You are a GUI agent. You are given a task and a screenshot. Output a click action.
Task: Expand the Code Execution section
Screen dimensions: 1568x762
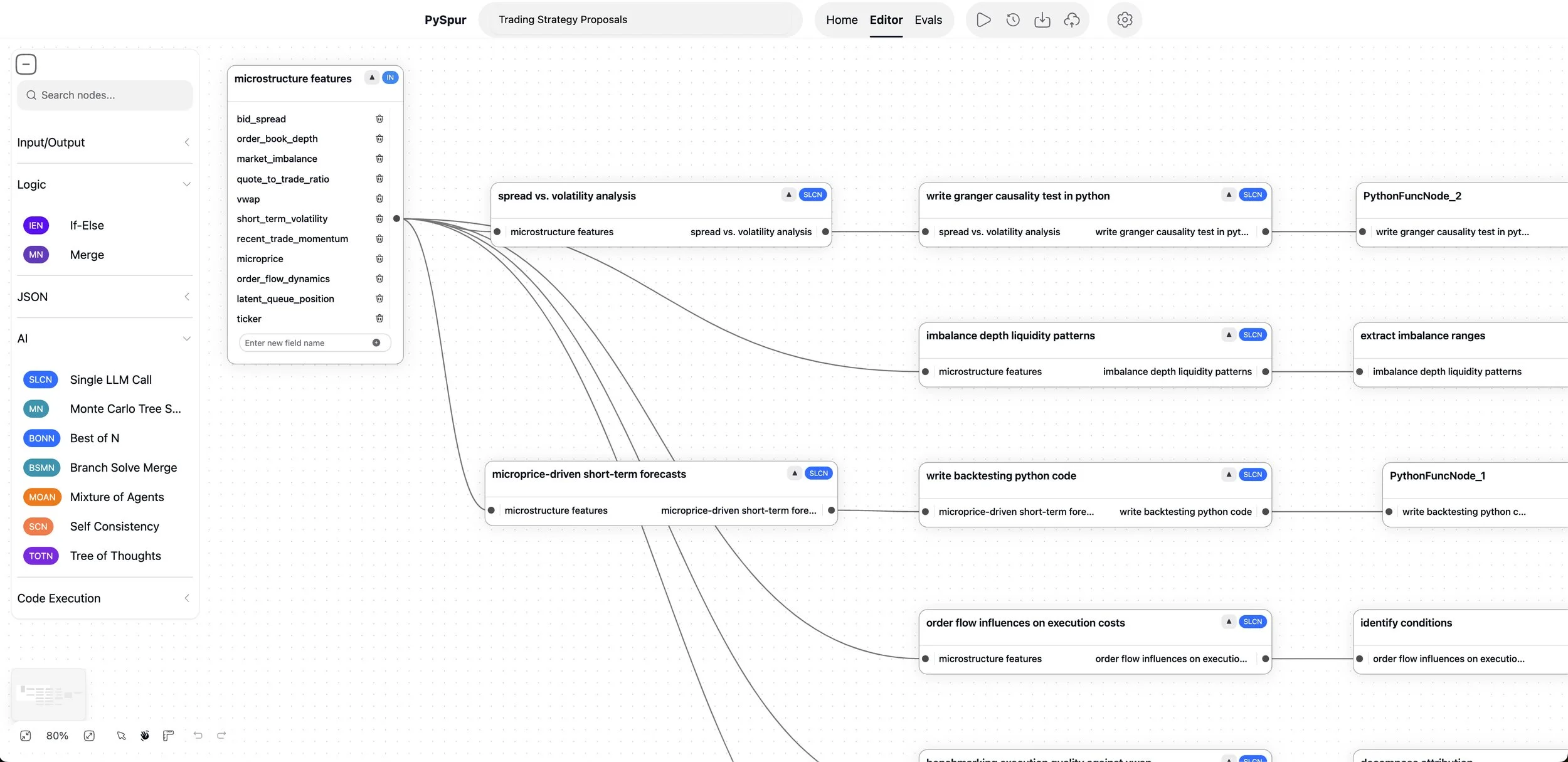(104, 598)
